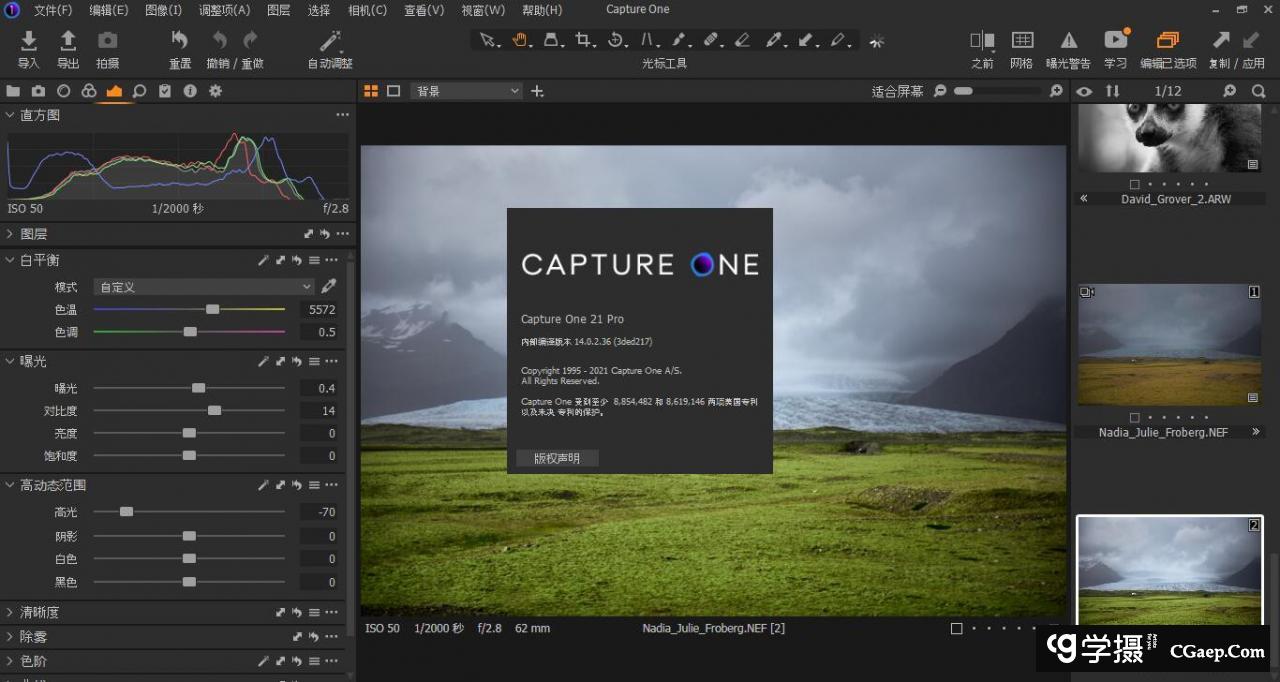Click the Import (导入) toolbar icon
The height and width of the screenshot is (682, 1280).
pyautogui.click(x=29, y=41)
